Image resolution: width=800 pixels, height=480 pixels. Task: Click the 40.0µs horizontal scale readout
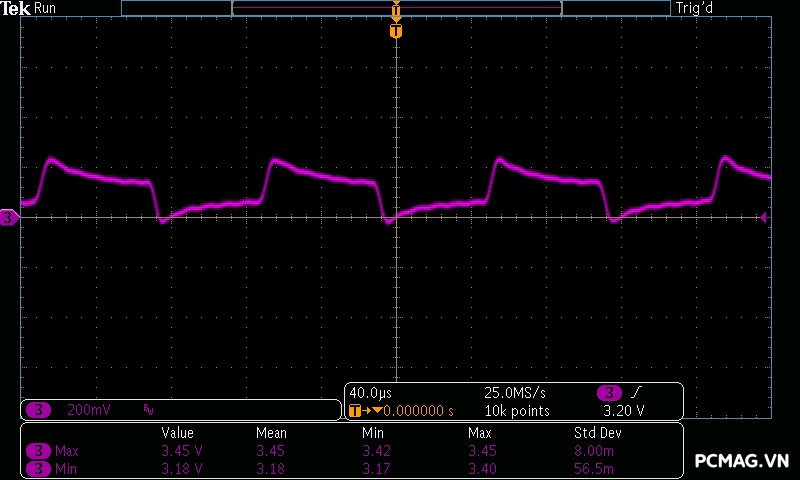(x=367, y=392)
